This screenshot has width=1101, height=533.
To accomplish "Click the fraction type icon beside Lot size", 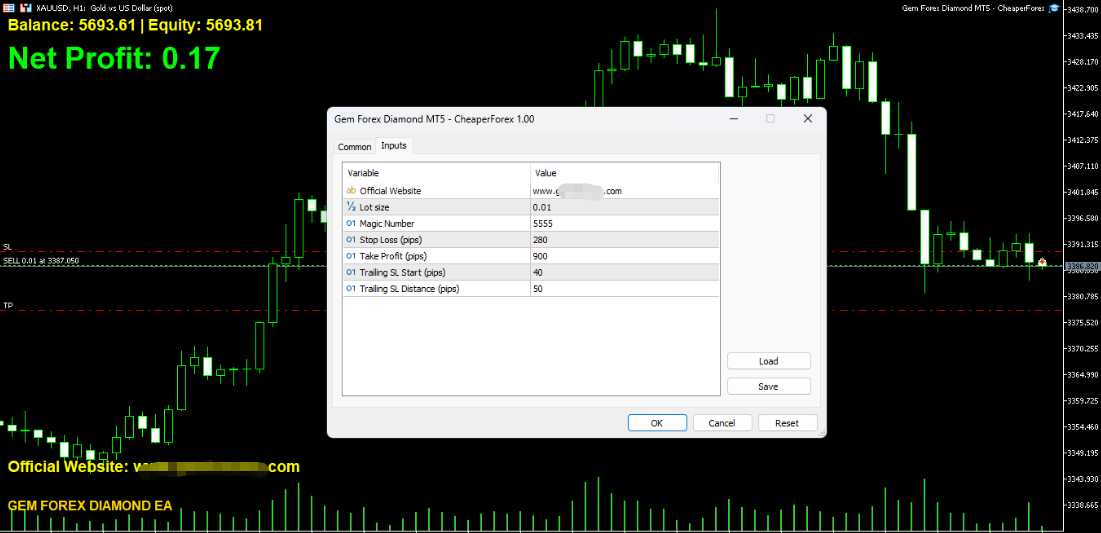I will coord(351,207).
